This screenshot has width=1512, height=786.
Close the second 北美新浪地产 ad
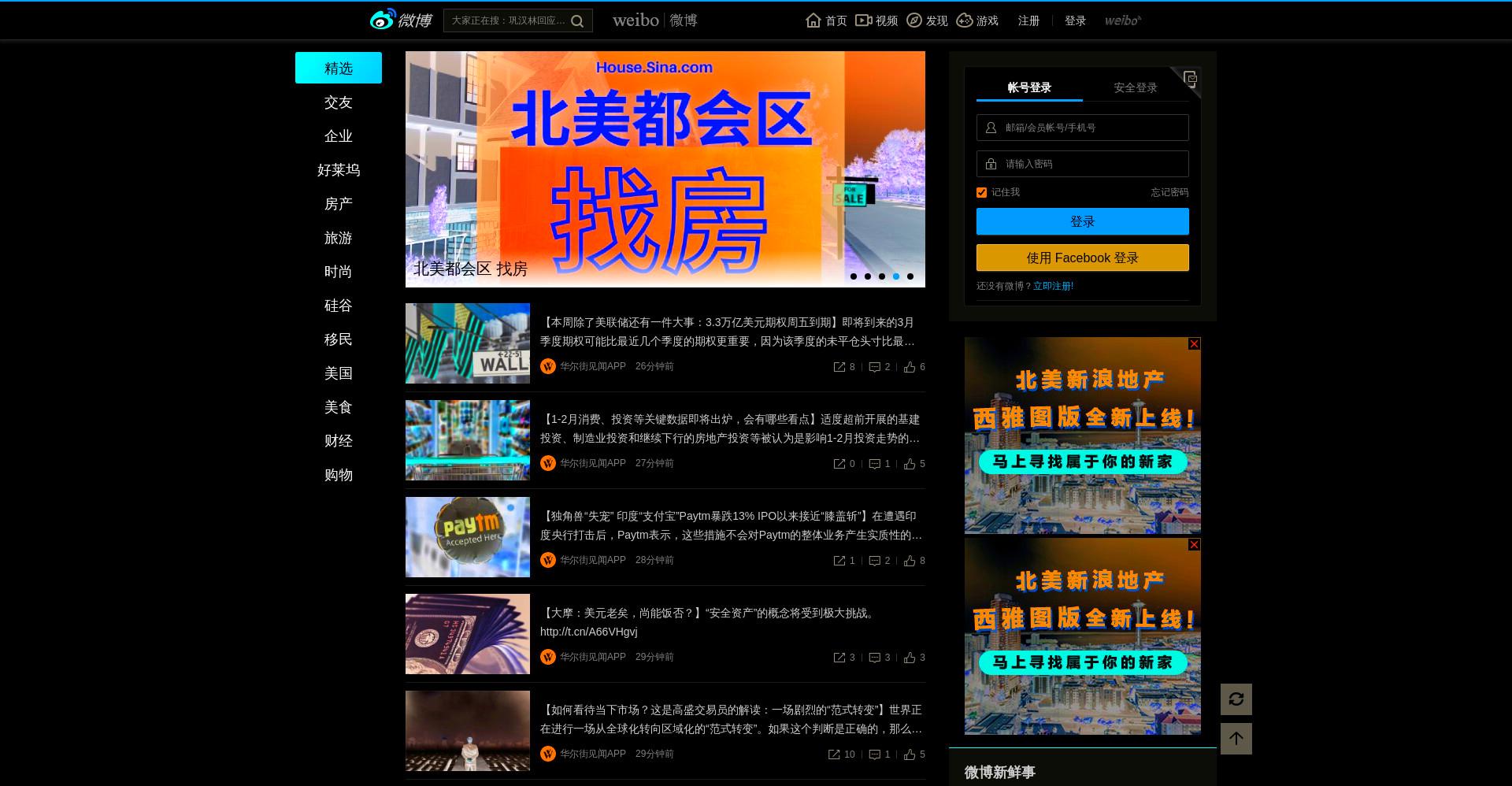click(x=1195, y=545)
